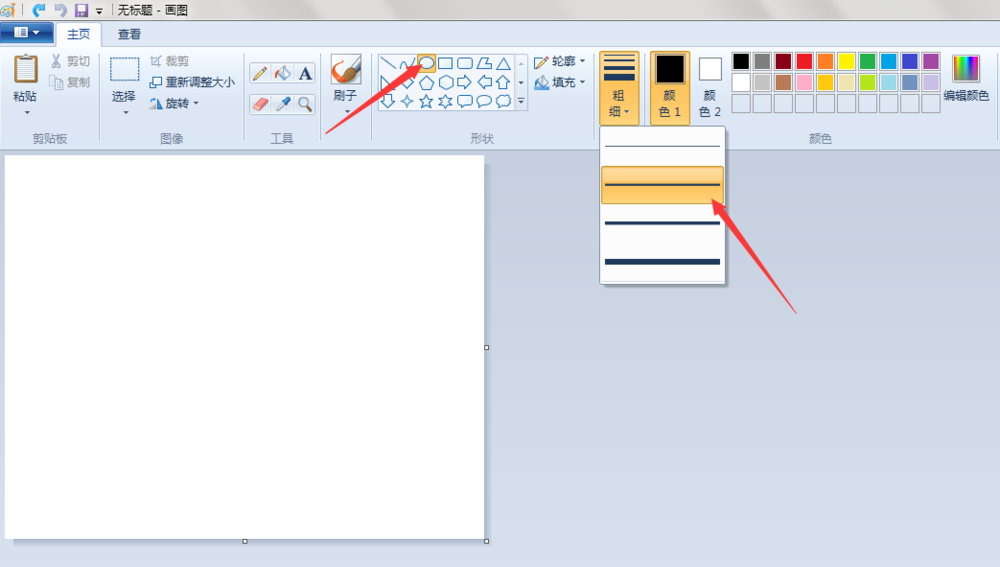Click inside the white drawing canvas

tap(244, 347)
